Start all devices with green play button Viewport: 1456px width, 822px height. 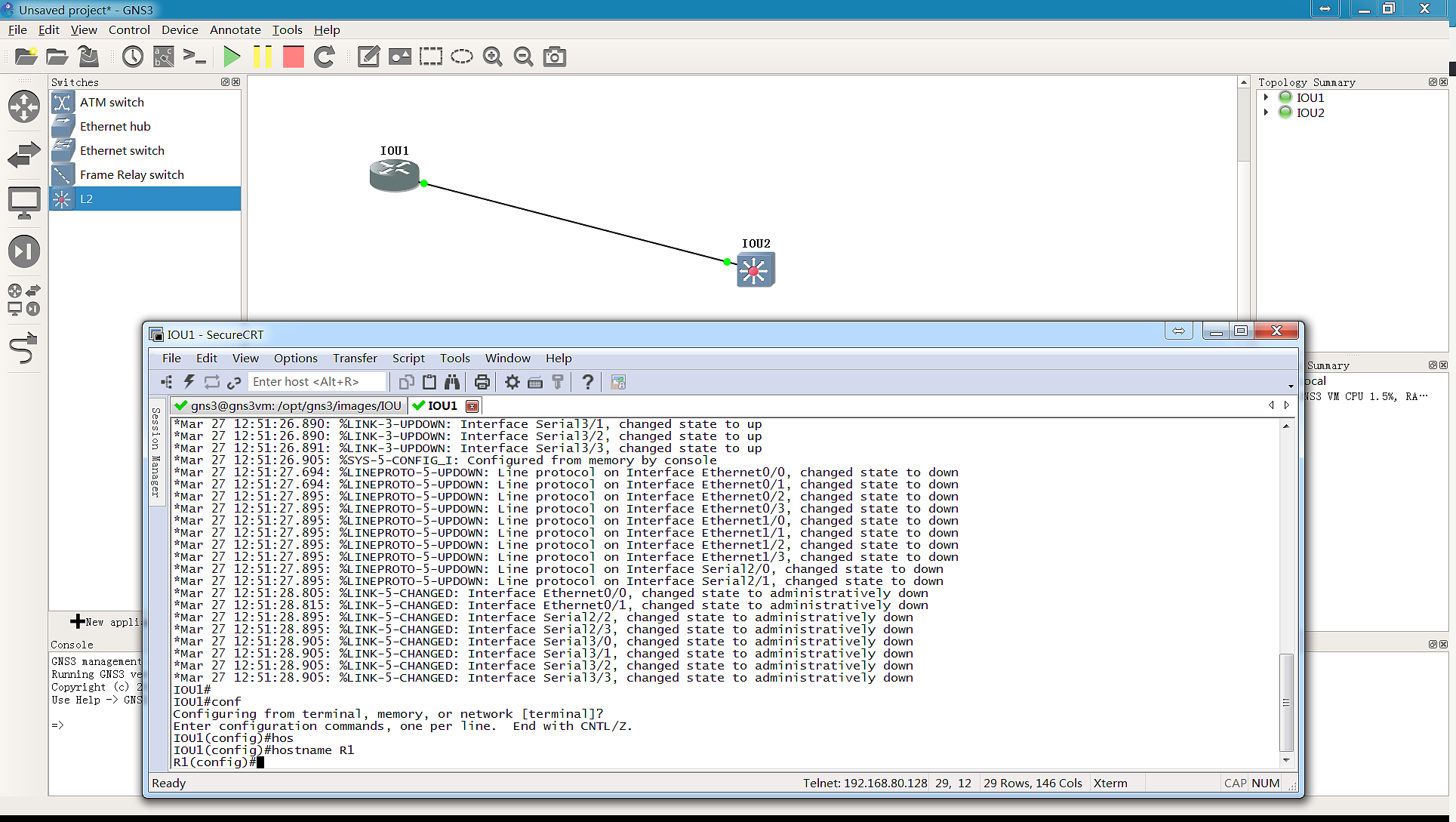[232, 57]
